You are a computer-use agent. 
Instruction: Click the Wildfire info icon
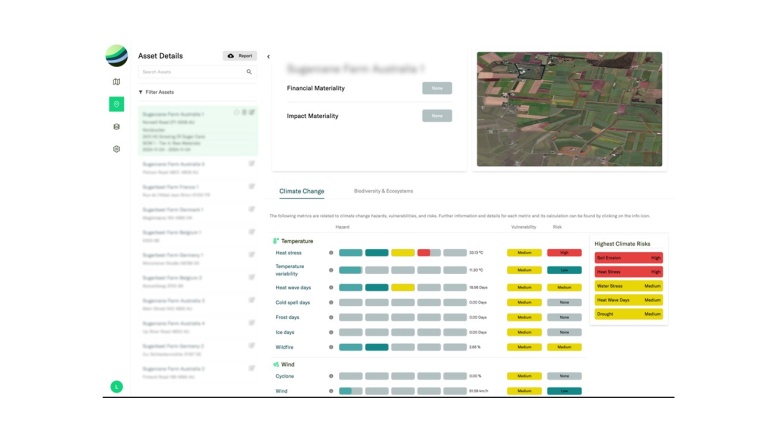pos(331,347)
